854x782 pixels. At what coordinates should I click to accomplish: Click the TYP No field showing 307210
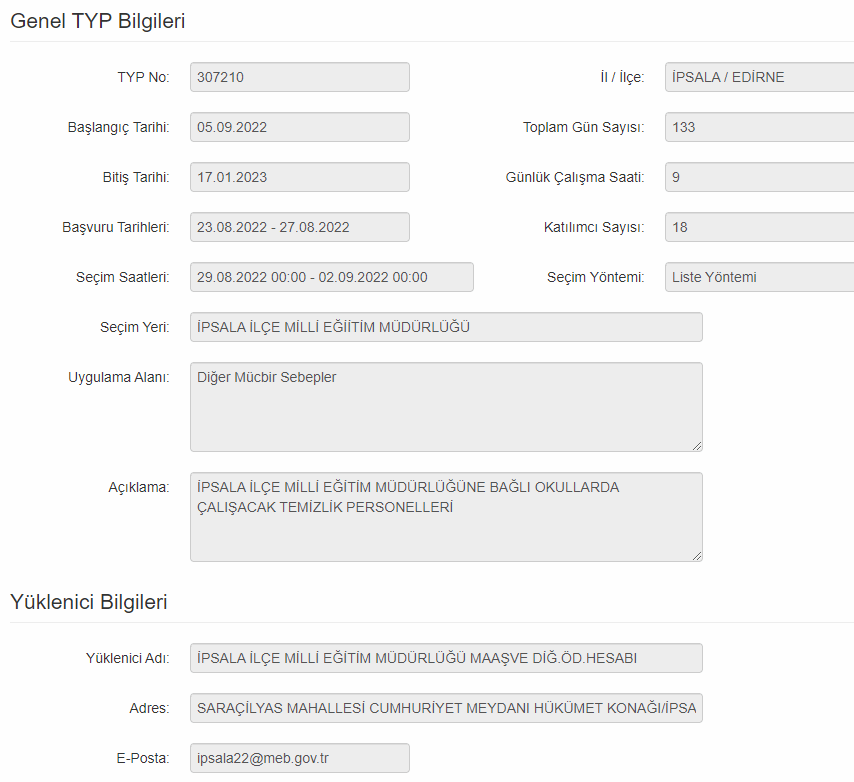pos(299,77)
